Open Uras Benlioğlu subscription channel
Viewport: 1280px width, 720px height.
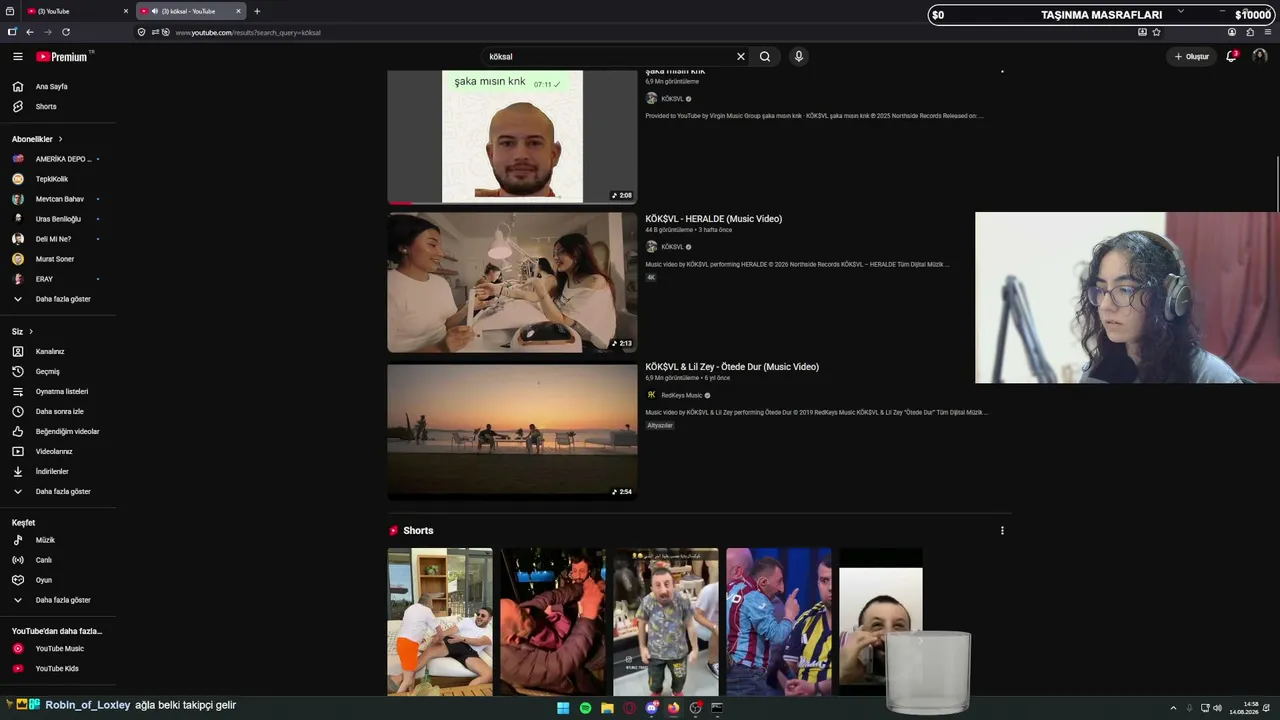[58, 219]
